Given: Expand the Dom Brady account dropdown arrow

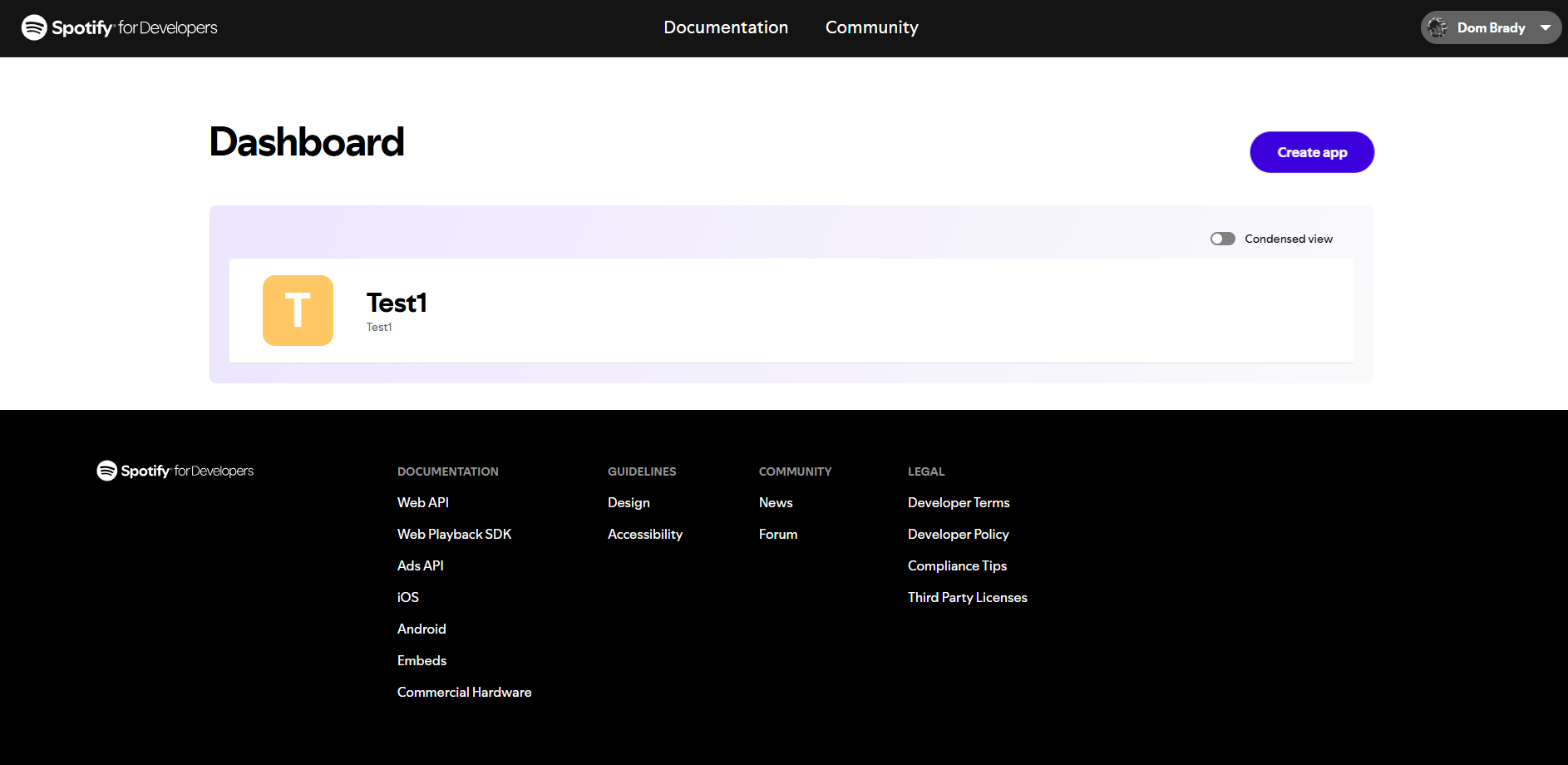Looking at the screenshot, I should pos(1546,27).
